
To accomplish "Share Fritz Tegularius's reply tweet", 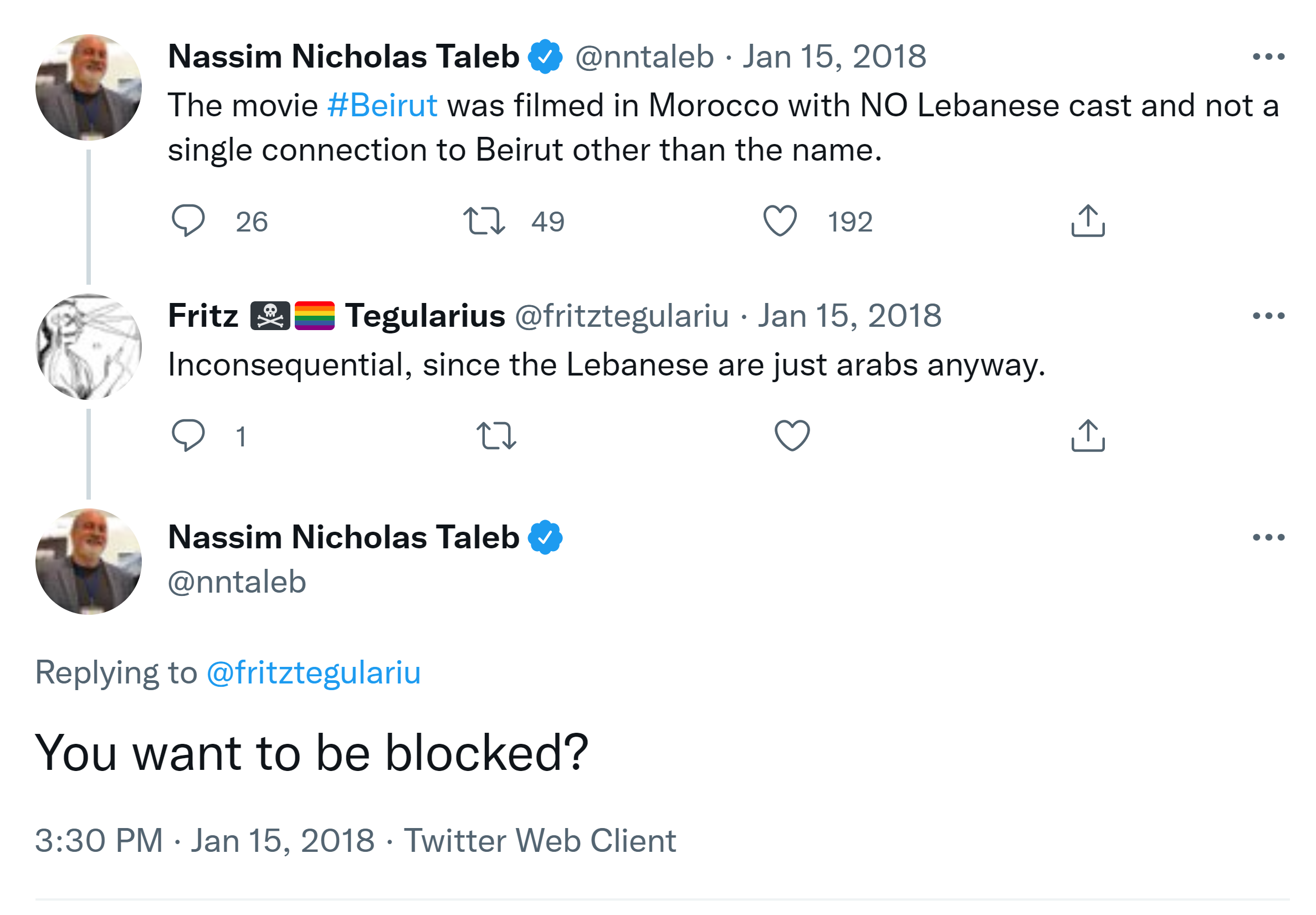I will point(1087,435).
